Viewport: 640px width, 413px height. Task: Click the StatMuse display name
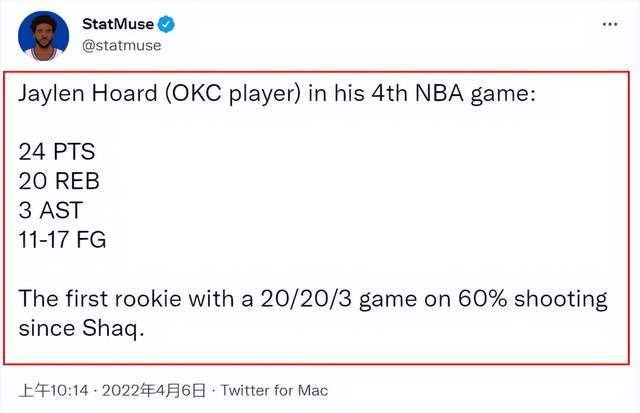pyautogui.click(x=118, y=24)
